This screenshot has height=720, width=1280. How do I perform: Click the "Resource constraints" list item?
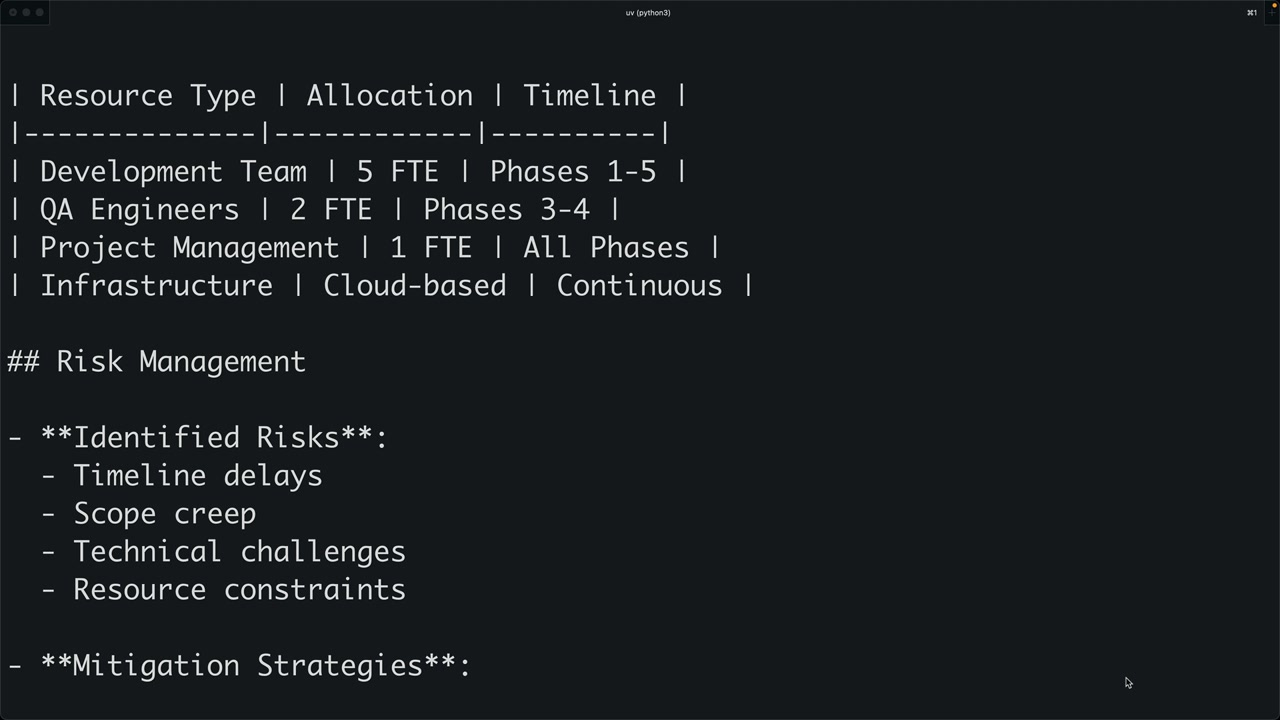[239, 590]
